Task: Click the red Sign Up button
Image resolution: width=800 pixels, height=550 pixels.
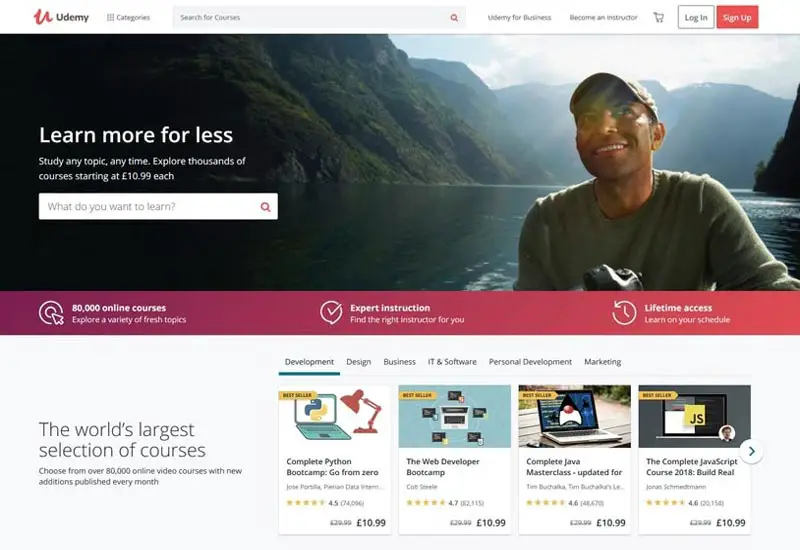Action: pyautogui.click(x=737, y=17)
